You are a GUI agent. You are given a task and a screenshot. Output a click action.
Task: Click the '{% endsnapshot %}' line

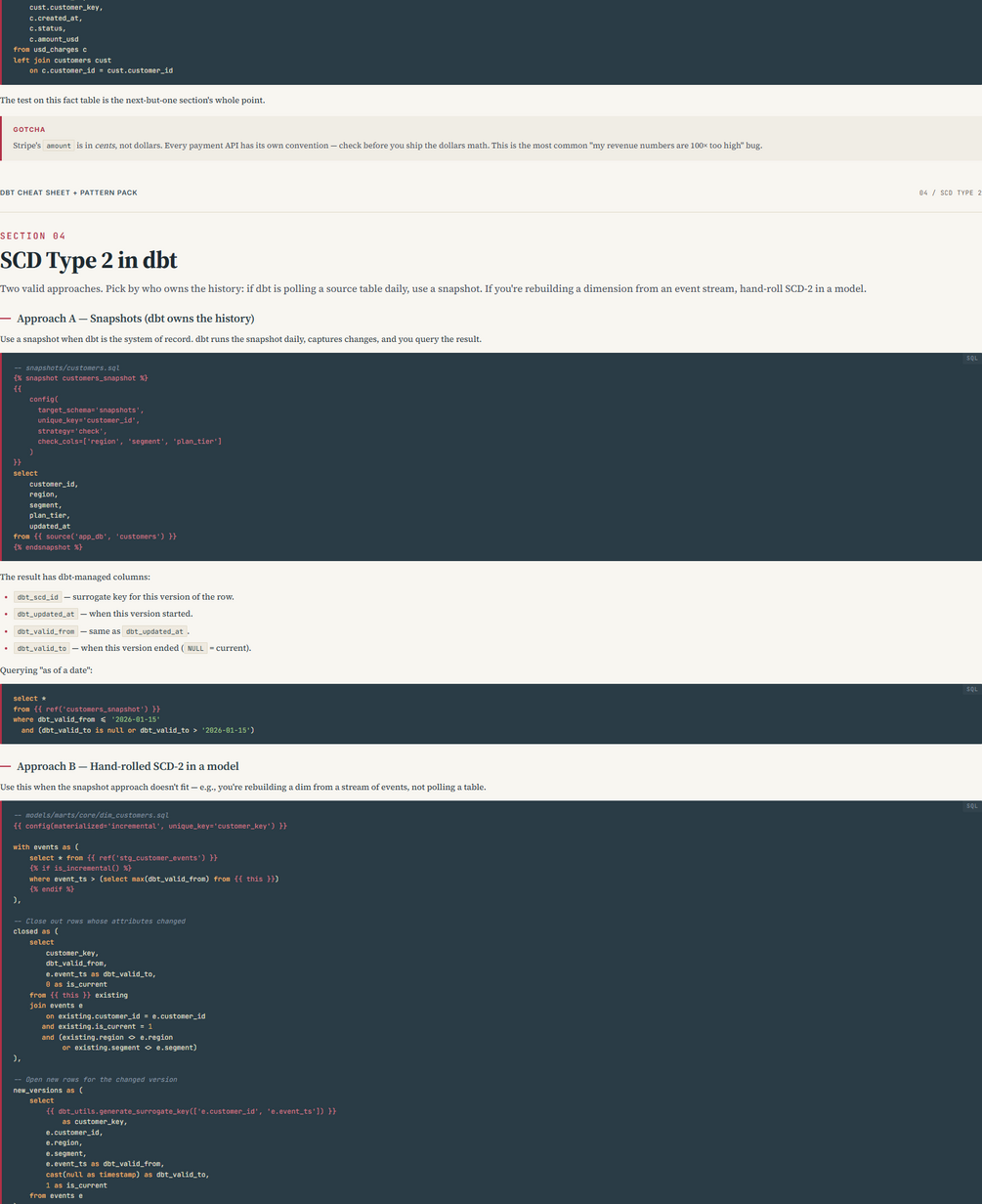click(48, 547)
